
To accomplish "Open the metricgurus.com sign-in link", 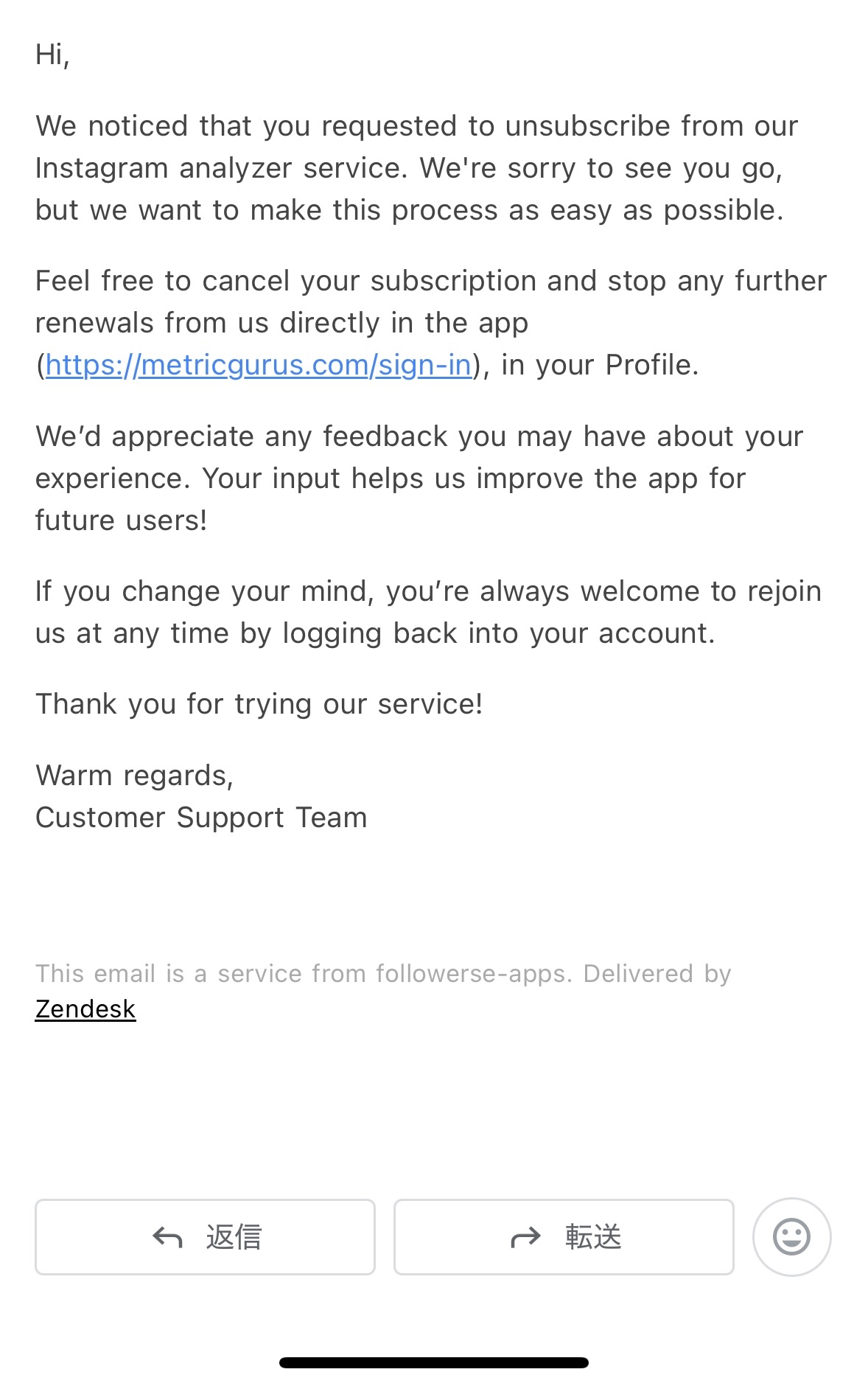I will coord(258,365).
